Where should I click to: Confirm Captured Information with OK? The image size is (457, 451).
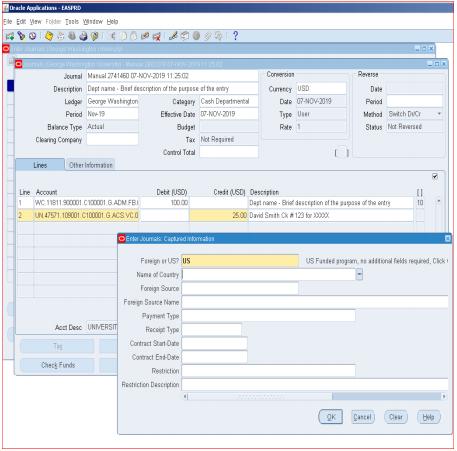point(331,417)
